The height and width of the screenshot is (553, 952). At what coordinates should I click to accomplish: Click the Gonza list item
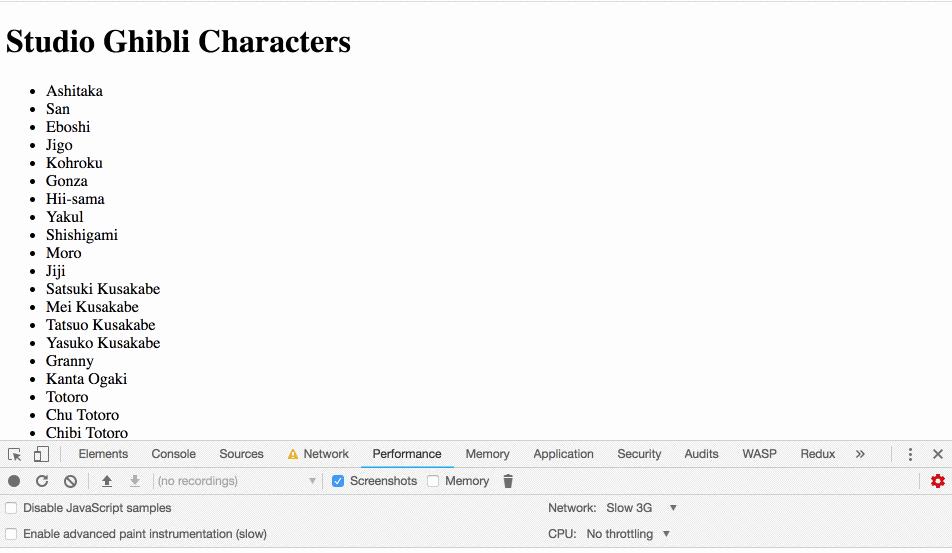pos(67,181)
